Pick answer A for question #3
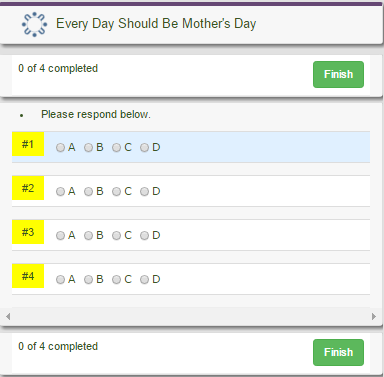 coord(60,236)
